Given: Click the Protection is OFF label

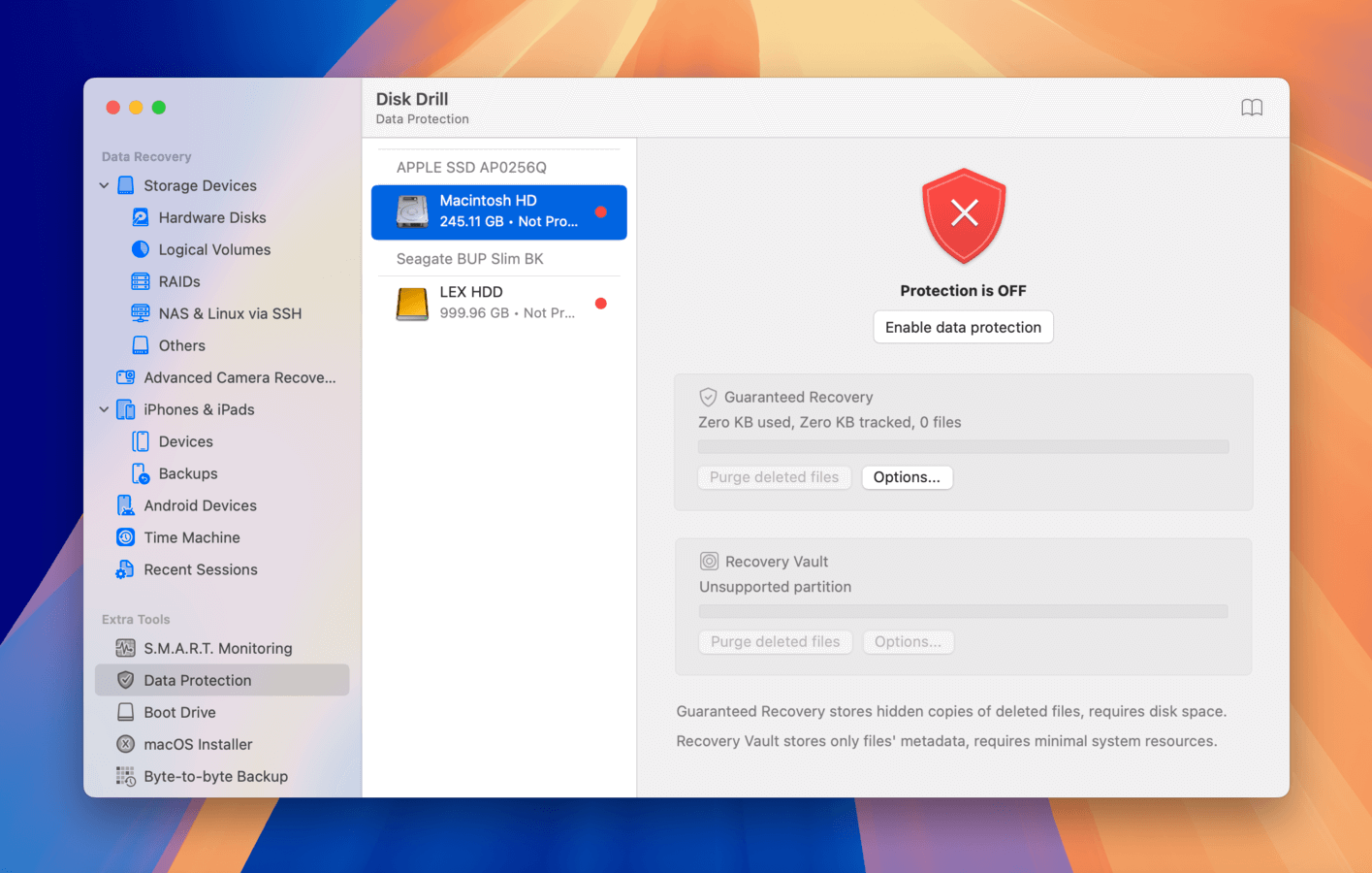Looking at the screenshot, I should click(x=963, y=291).
